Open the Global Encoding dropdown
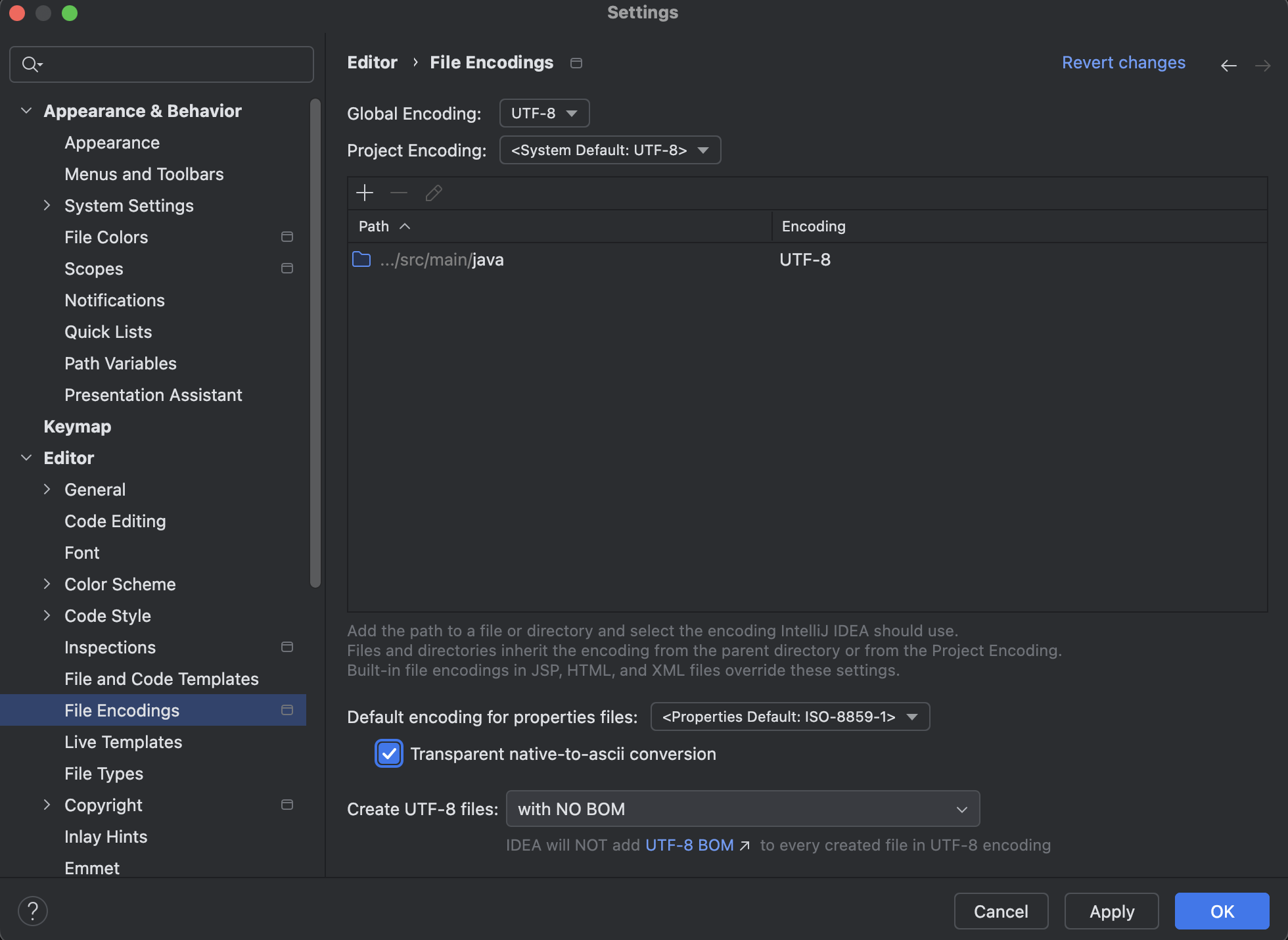This screenshot has height=940, width=1288. [x=544, y=113]
